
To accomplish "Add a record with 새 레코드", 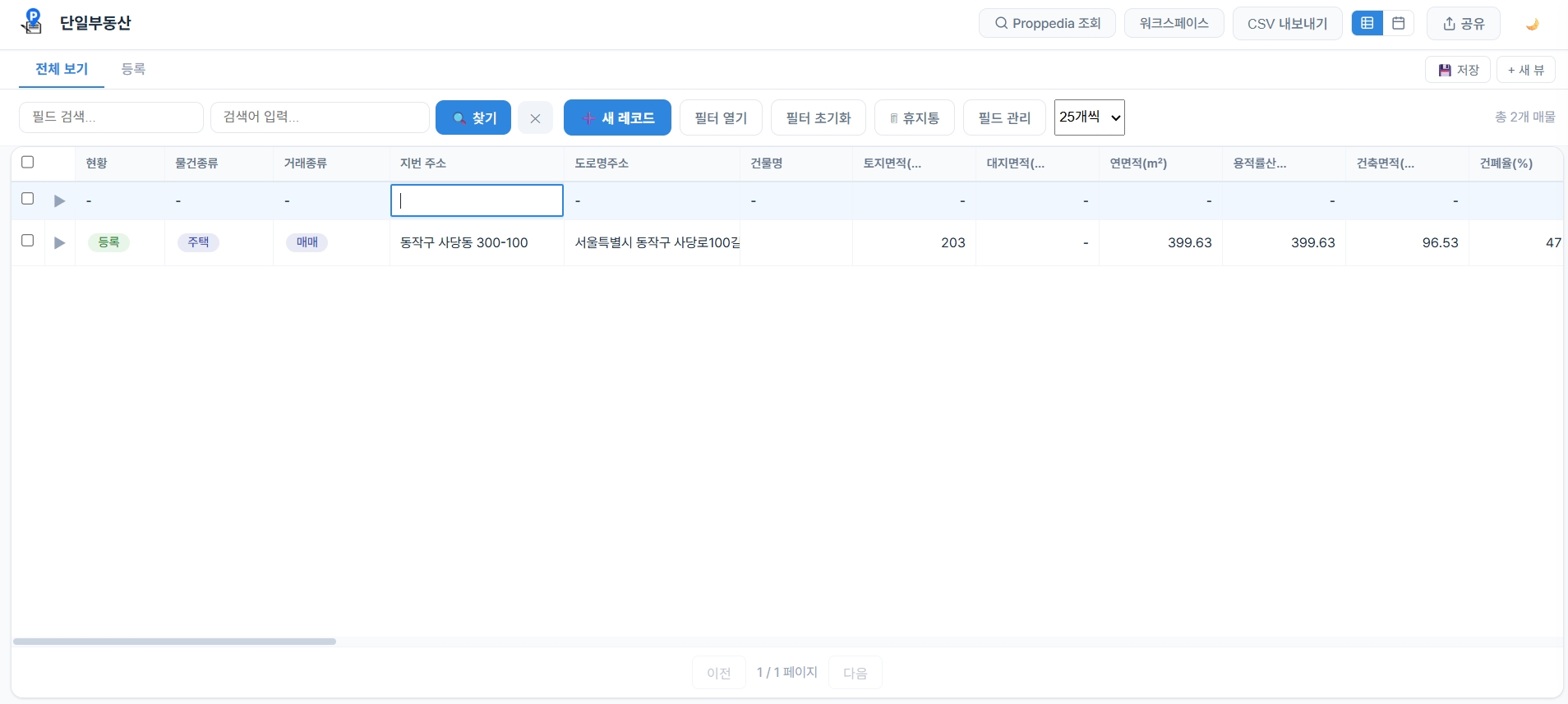I will (x=617, y=117).
